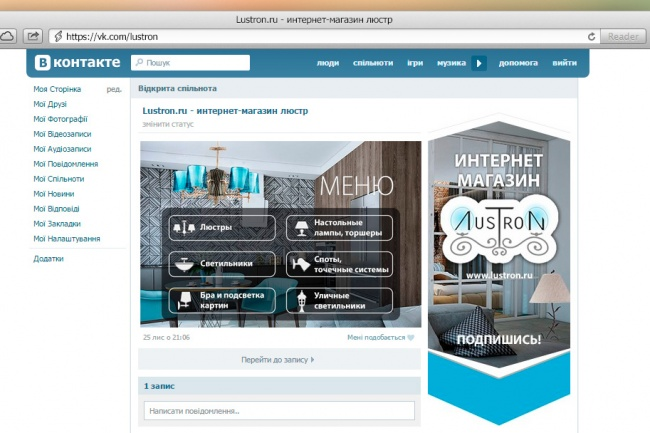Click ПОДПИШИСЬ! text on avatar banner
This screenshot has height=433, width=650.
click(x=499, y=339)
